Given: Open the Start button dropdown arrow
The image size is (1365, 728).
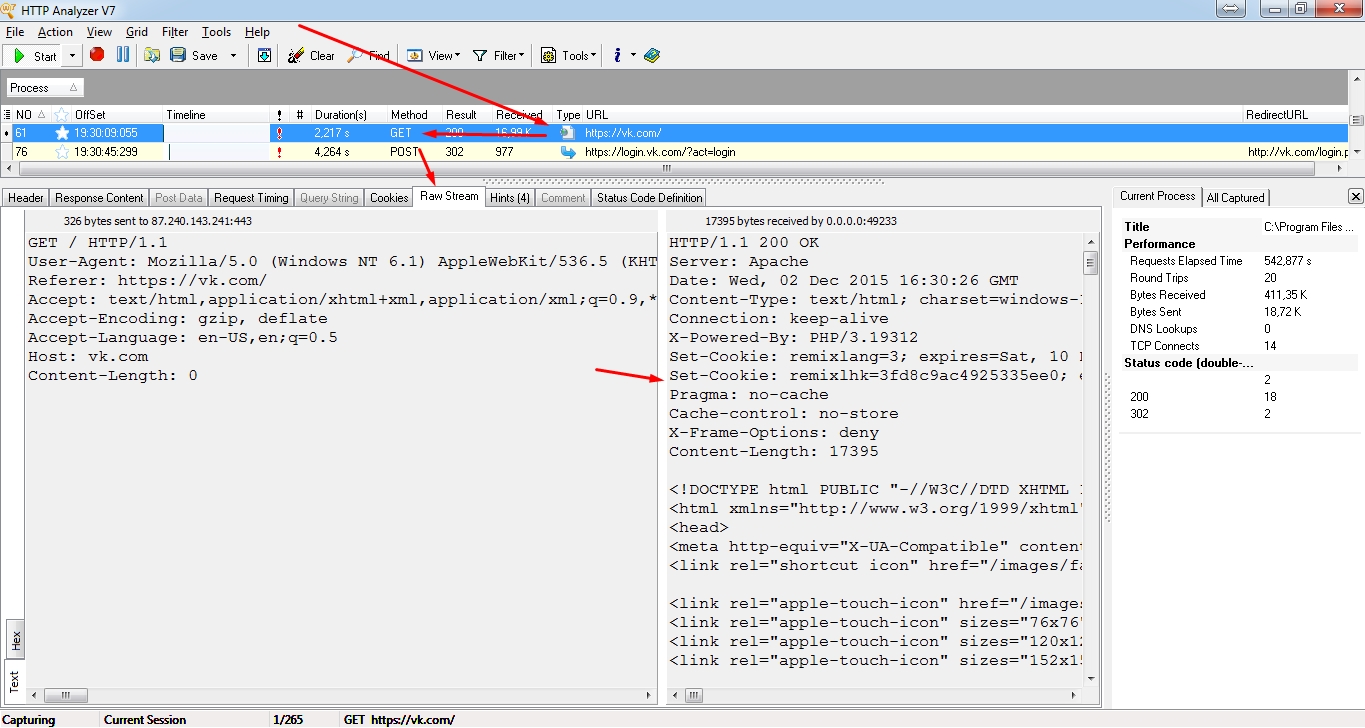Looking at the screenshot, I should tap(72, 56).
